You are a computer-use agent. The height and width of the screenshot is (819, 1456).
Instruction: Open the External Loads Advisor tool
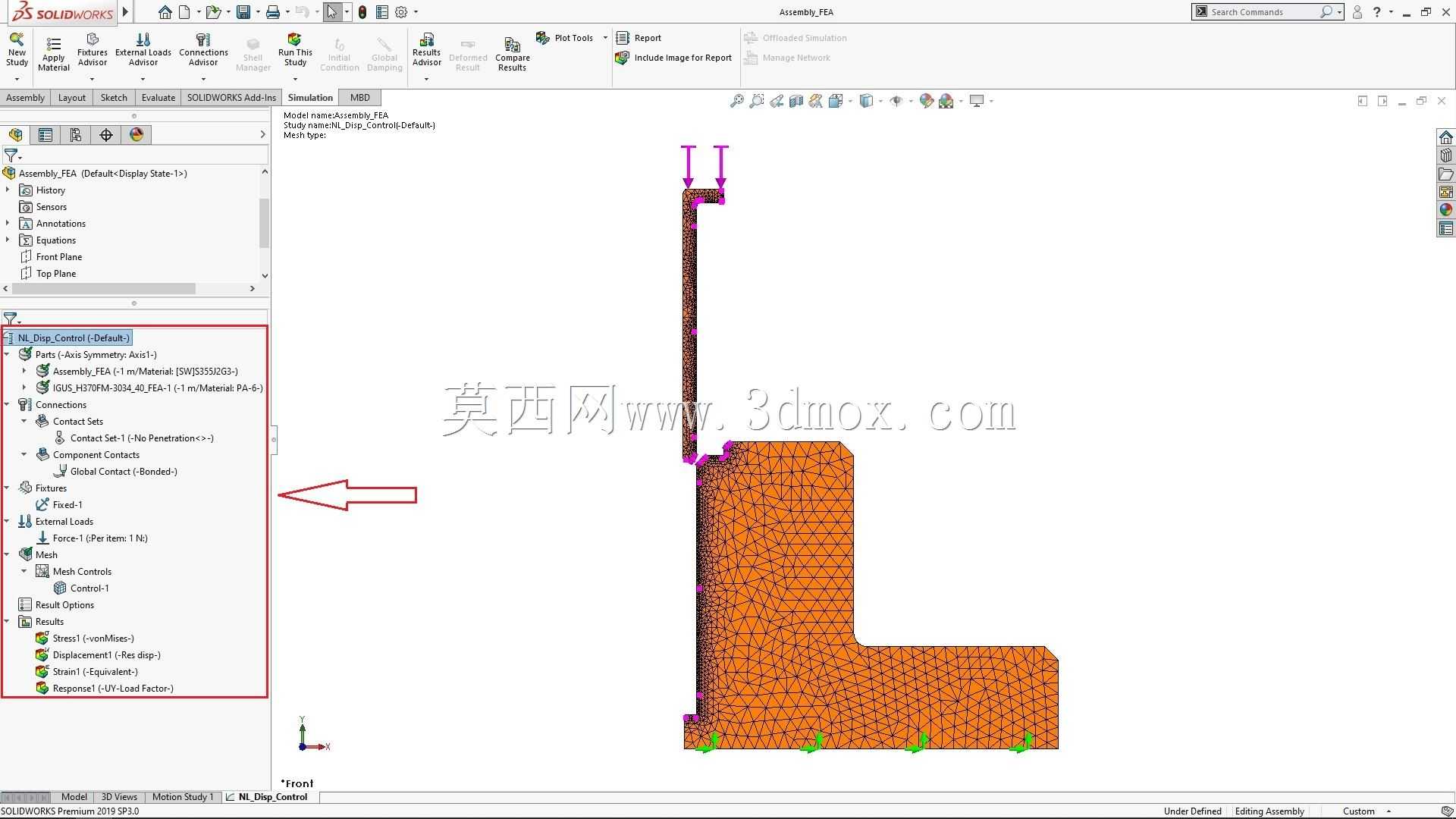(x=143, y=51)
